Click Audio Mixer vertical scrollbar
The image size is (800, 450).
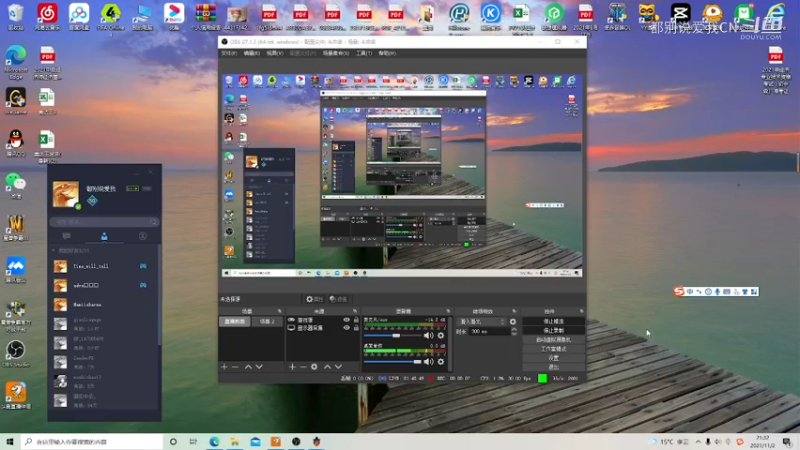click(449, 343)
